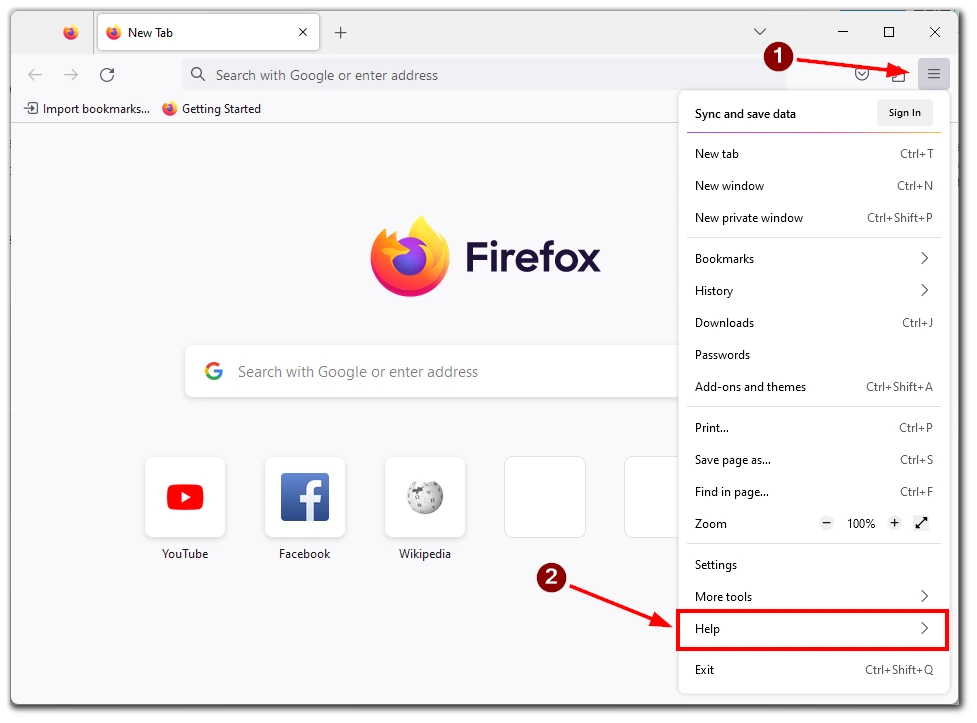Click the center page Google search box
This screenshot has height=723, width=977.
pyautogui.click(x=431, y=371)
